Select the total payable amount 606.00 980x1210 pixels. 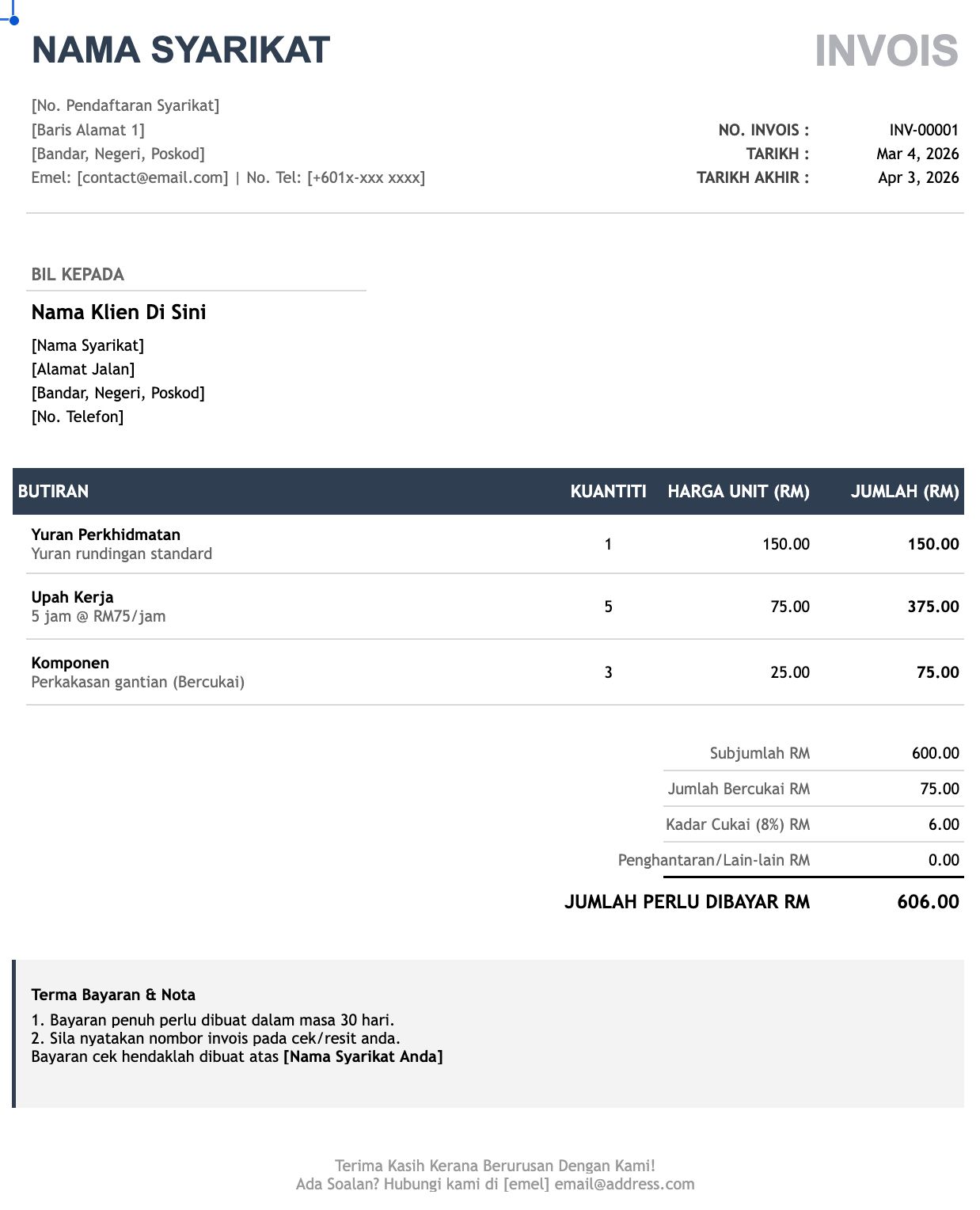coord(928,902)
